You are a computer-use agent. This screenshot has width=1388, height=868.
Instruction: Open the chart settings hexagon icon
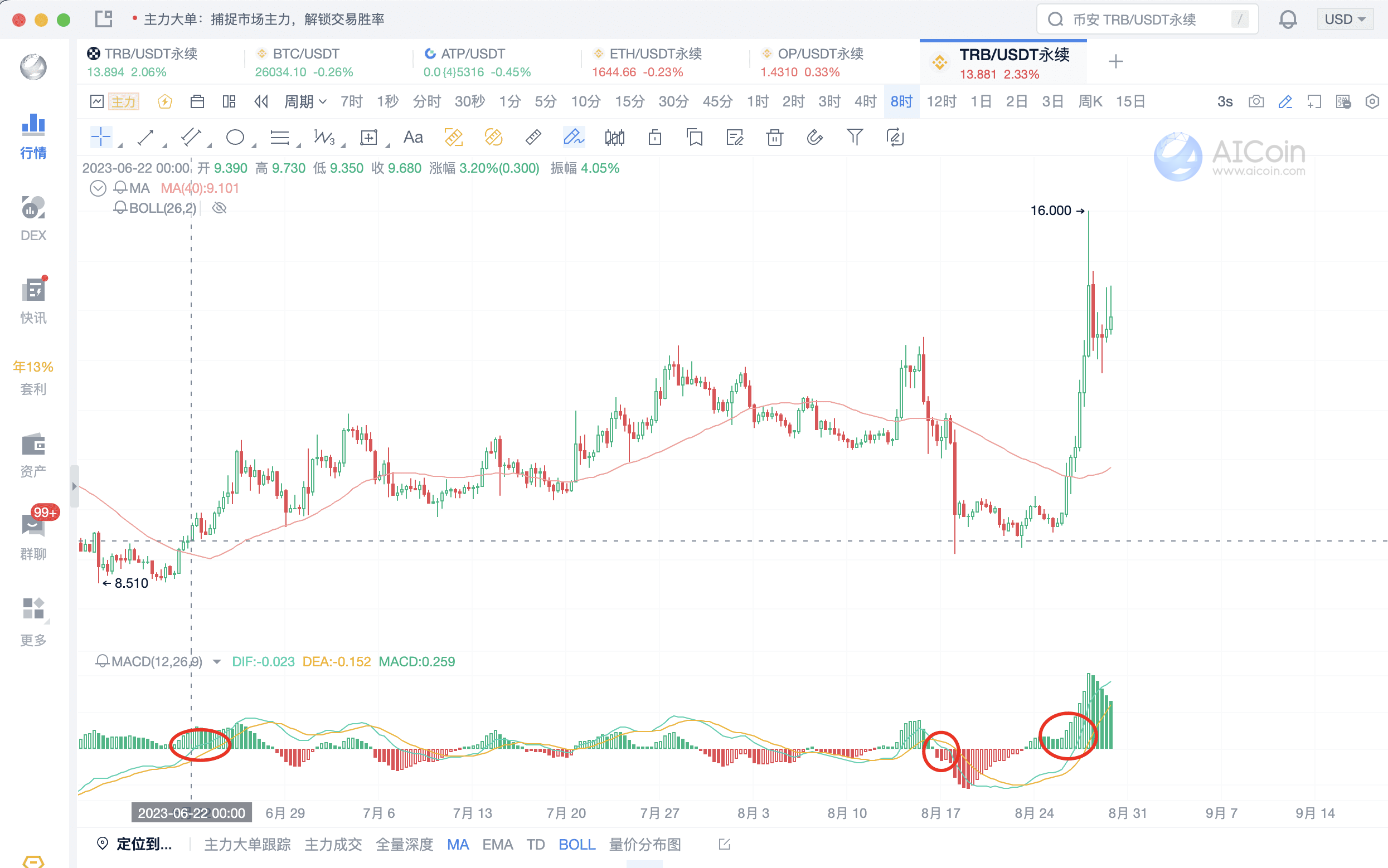(x=1372, y=101)
